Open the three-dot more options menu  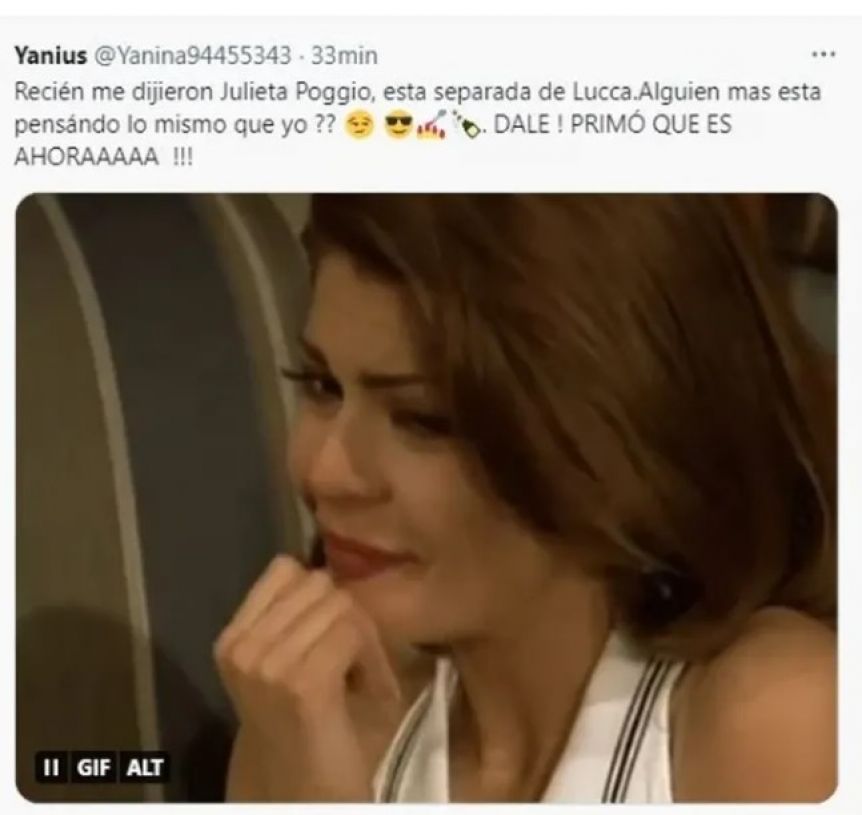tap(824, 54)
